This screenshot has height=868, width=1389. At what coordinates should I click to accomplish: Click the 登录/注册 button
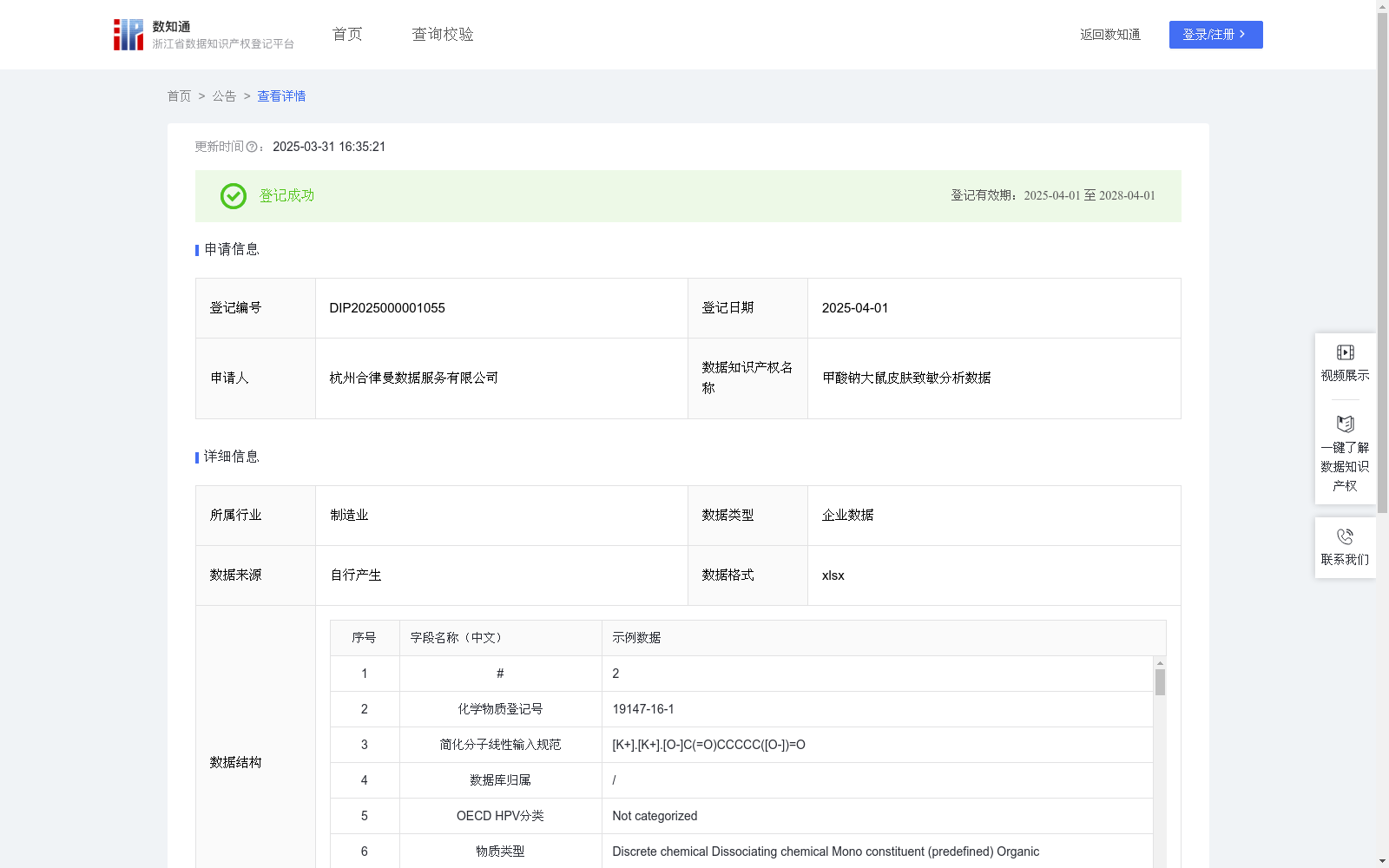1215,35
